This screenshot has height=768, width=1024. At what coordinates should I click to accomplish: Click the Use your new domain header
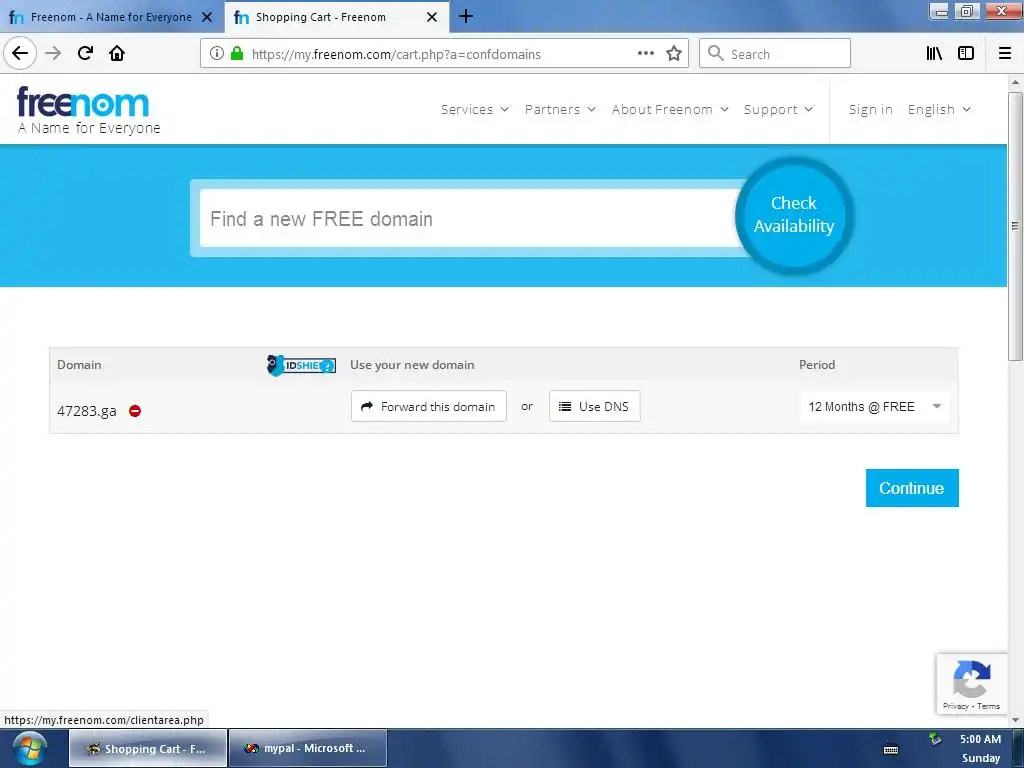pos(412,364)
